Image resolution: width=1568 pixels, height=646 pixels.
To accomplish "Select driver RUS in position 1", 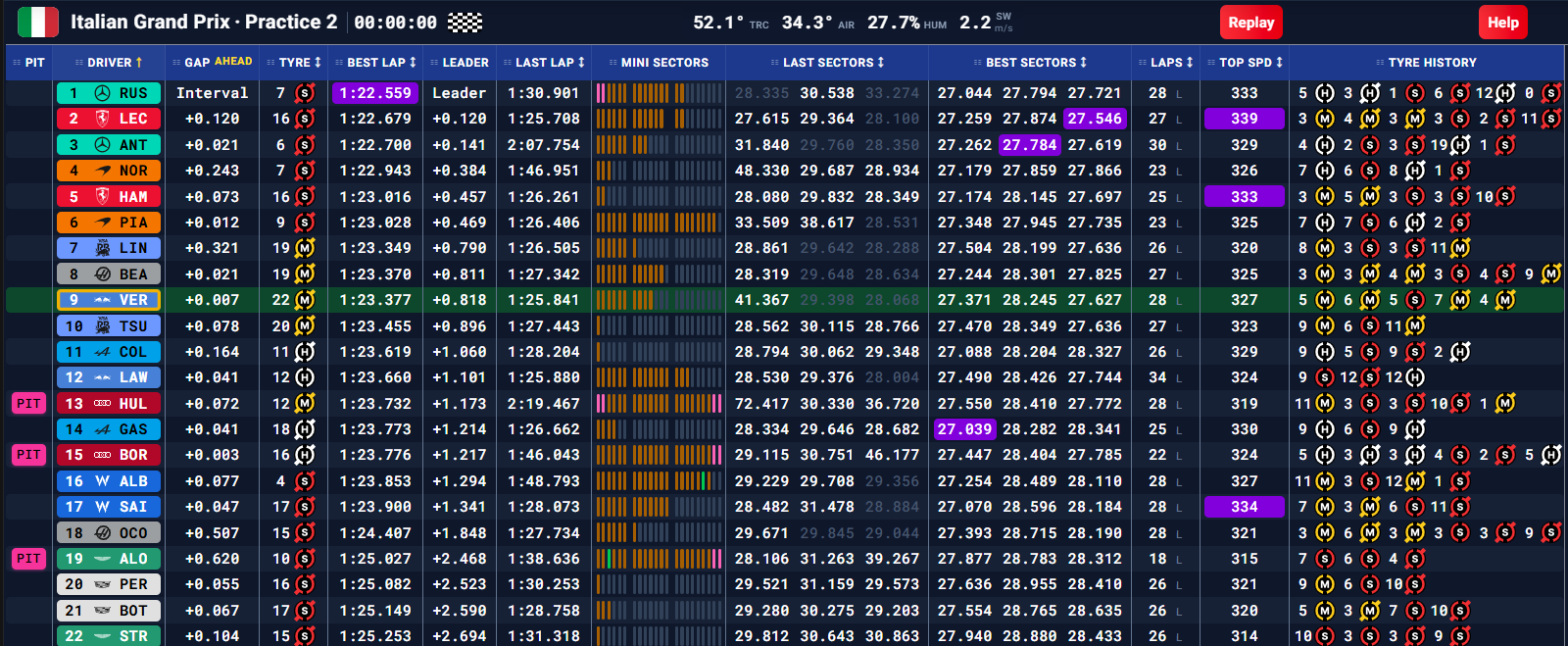I will point(108,93).
